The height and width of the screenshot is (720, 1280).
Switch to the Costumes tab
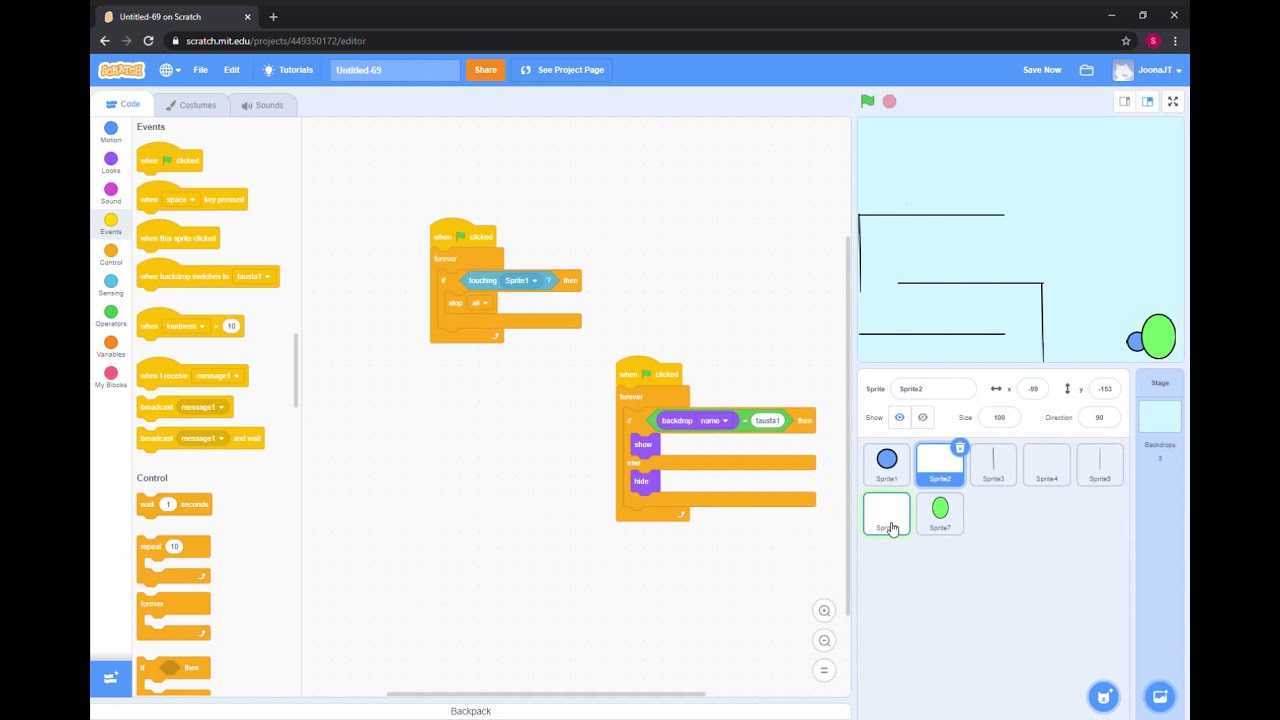coord(191,105)
